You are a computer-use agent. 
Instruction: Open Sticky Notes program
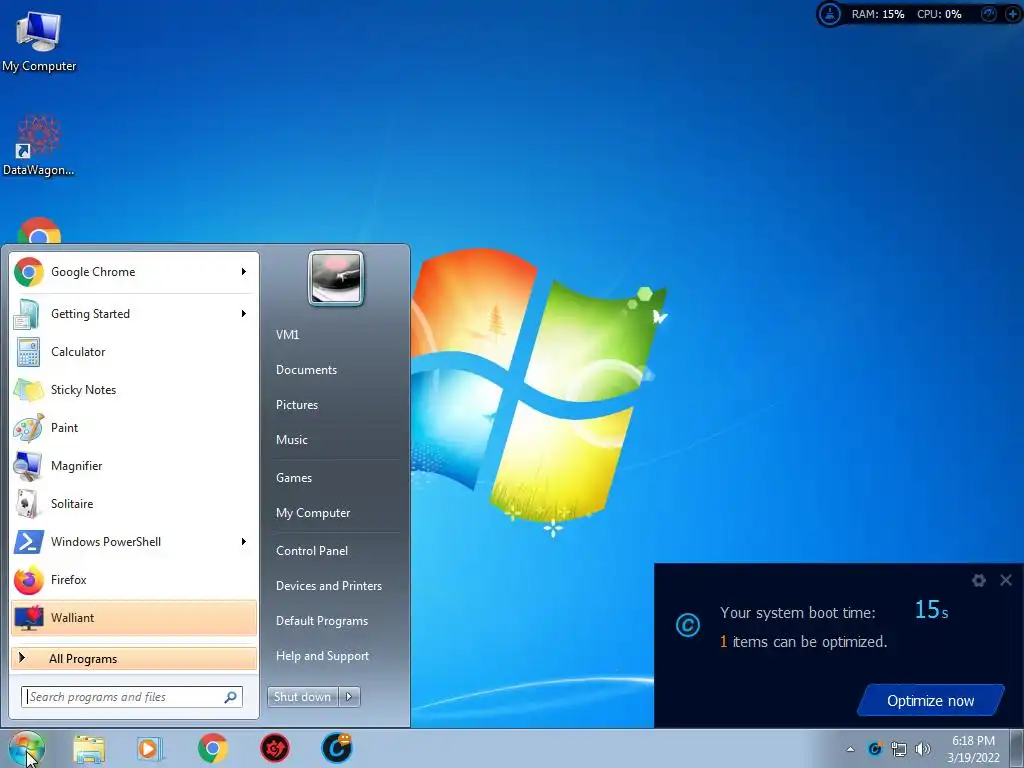pos(134,390)
